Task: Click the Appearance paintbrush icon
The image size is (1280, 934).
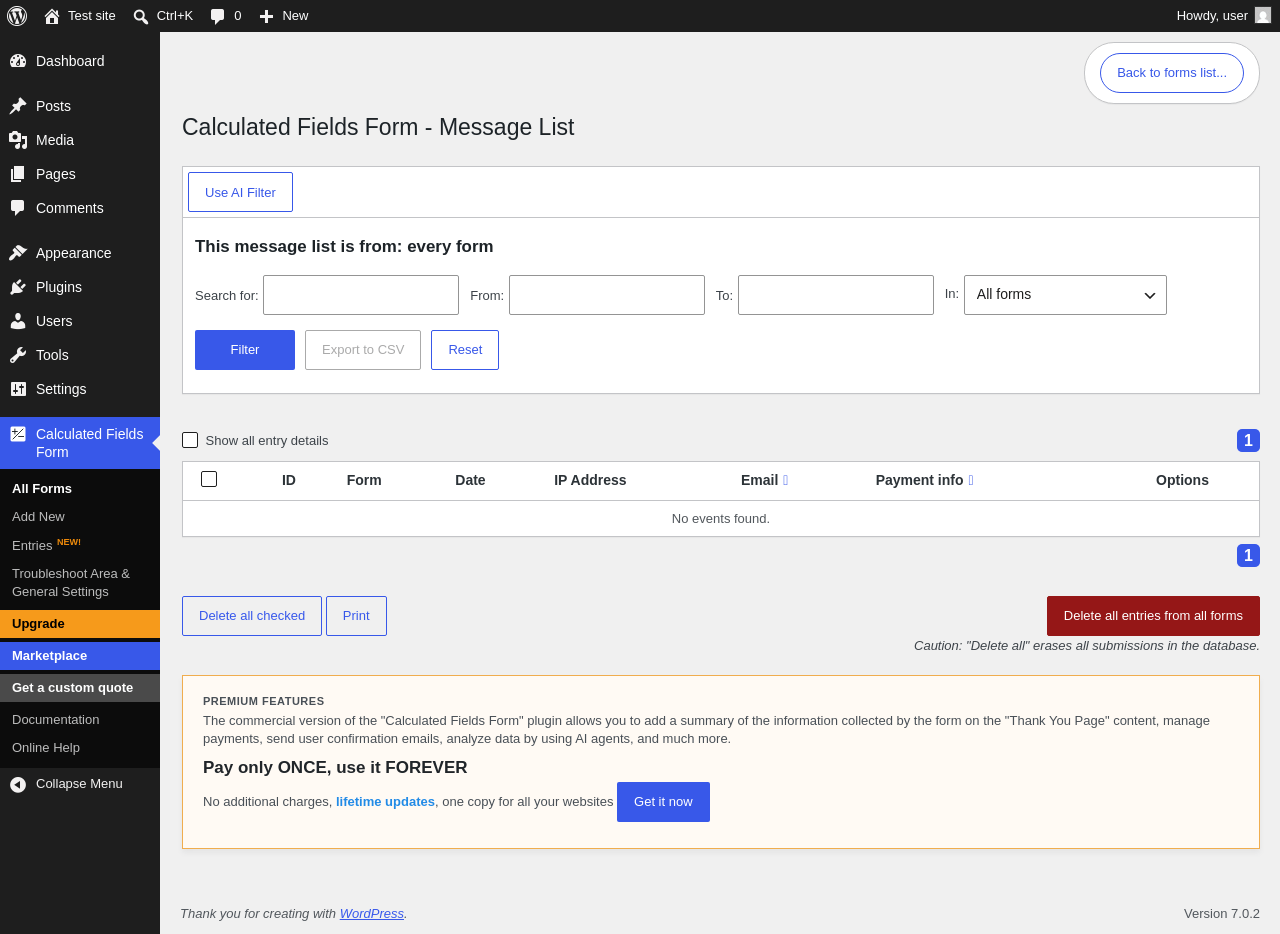Action: click(18, 253)
